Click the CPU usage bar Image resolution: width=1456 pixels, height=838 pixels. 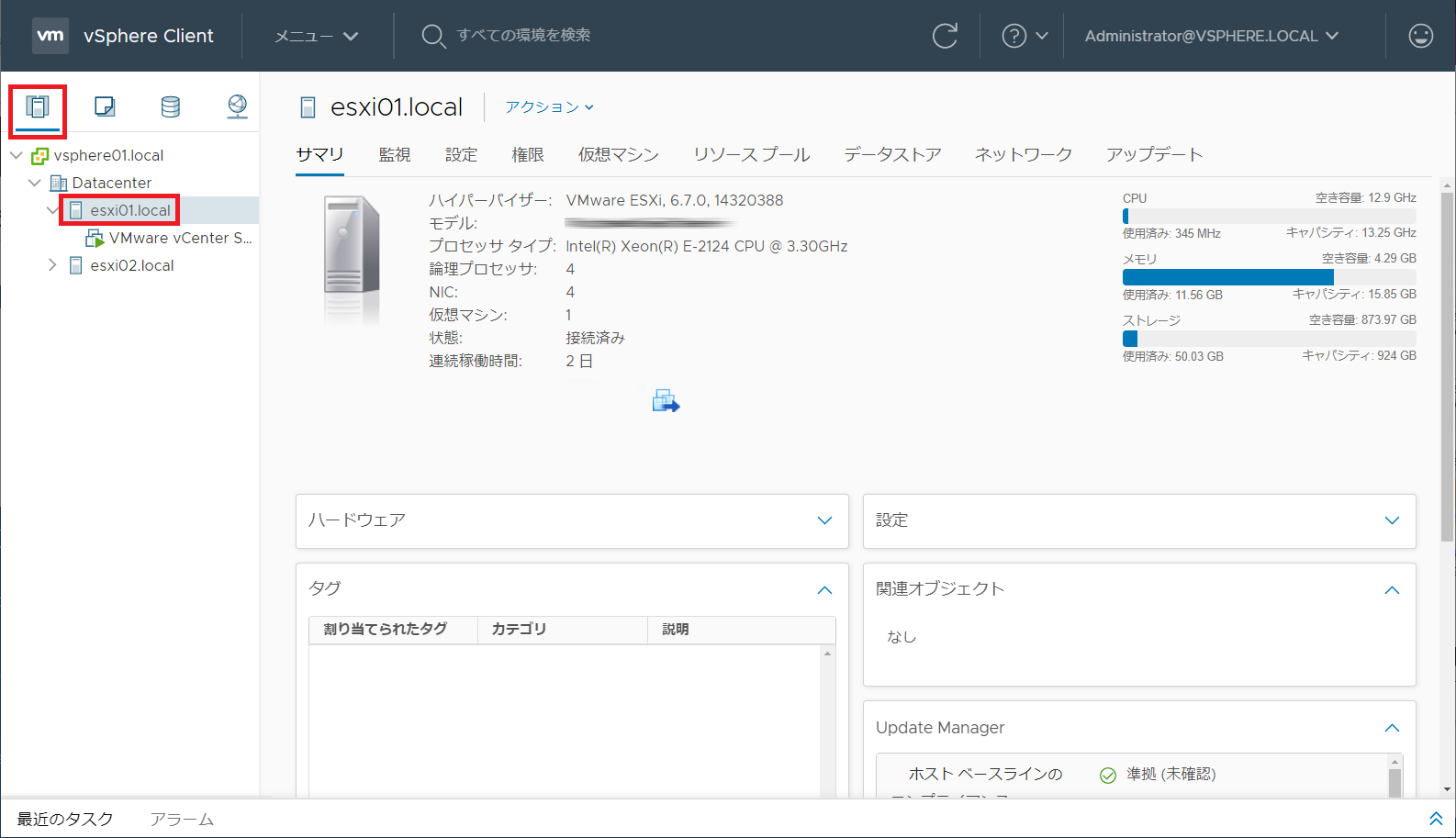point(1269,217)
